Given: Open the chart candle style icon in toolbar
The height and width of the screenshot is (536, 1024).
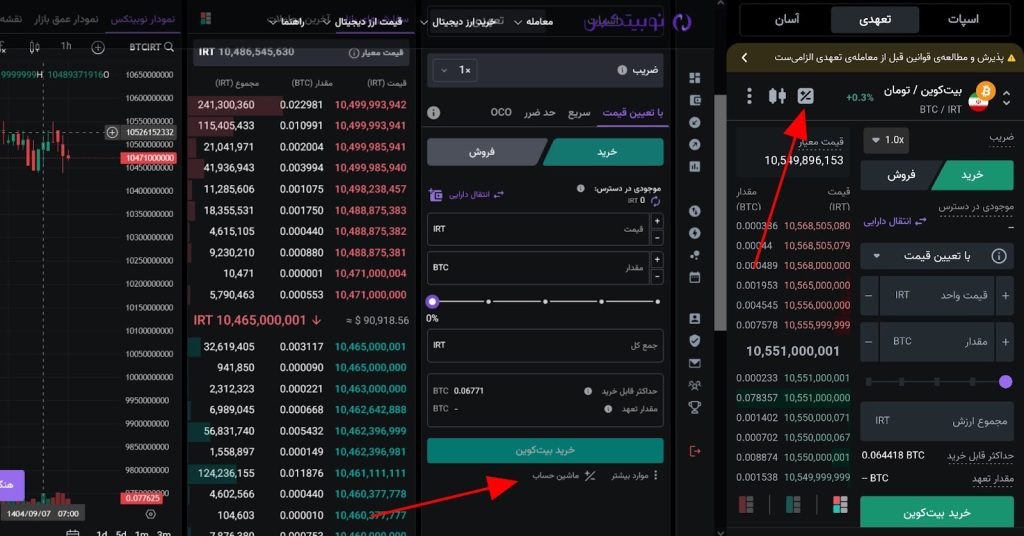Looking at the screenshot, I should (35, 47).
